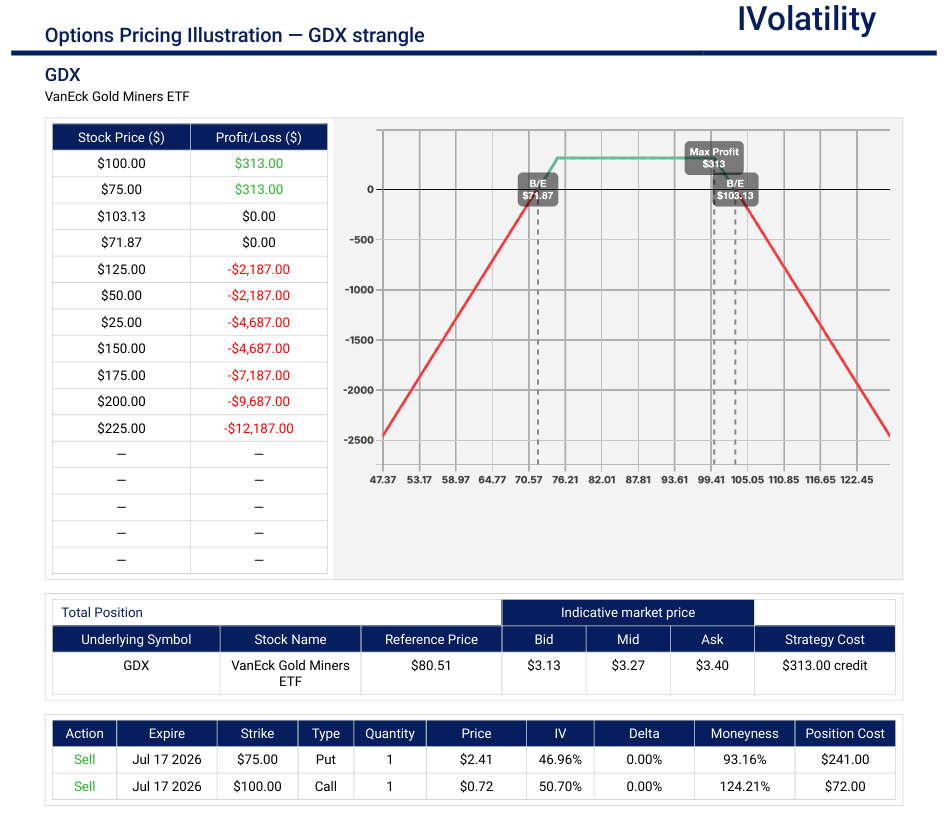Viewport: 948px width, 813px height.
Task: Click the Moneyness column header
Action: (x=744, y=733)
